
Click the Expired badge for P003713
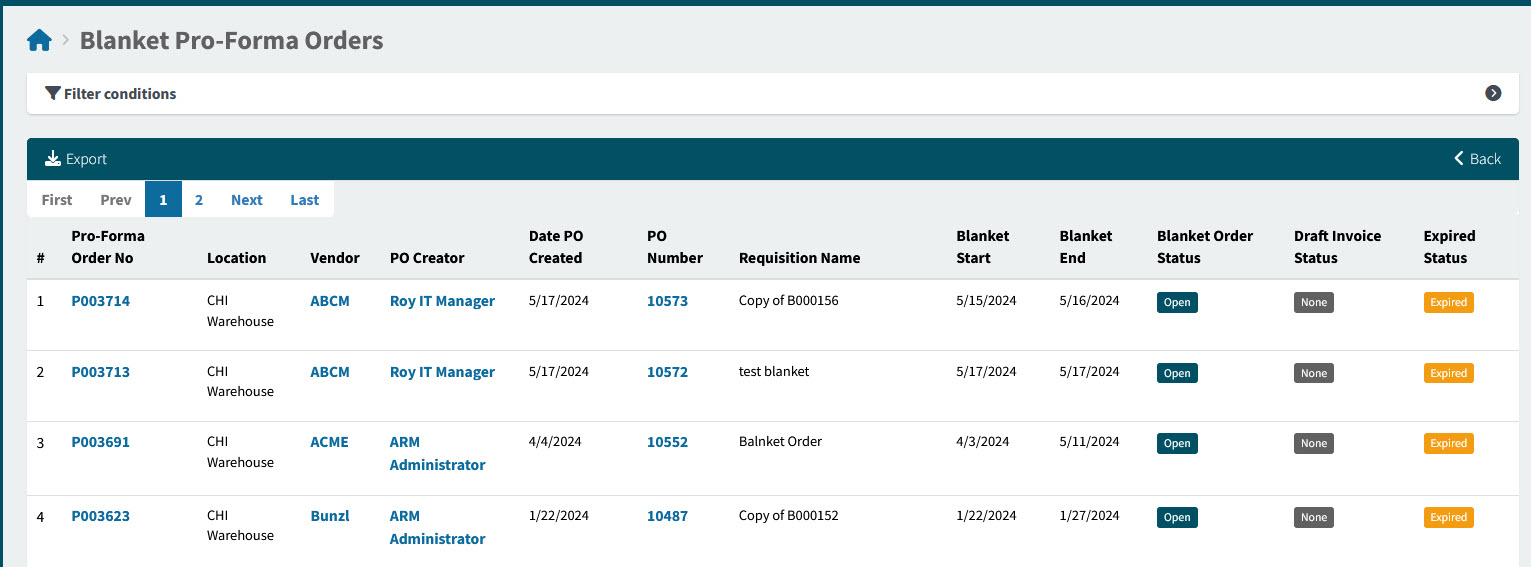tap(1449, 373)
